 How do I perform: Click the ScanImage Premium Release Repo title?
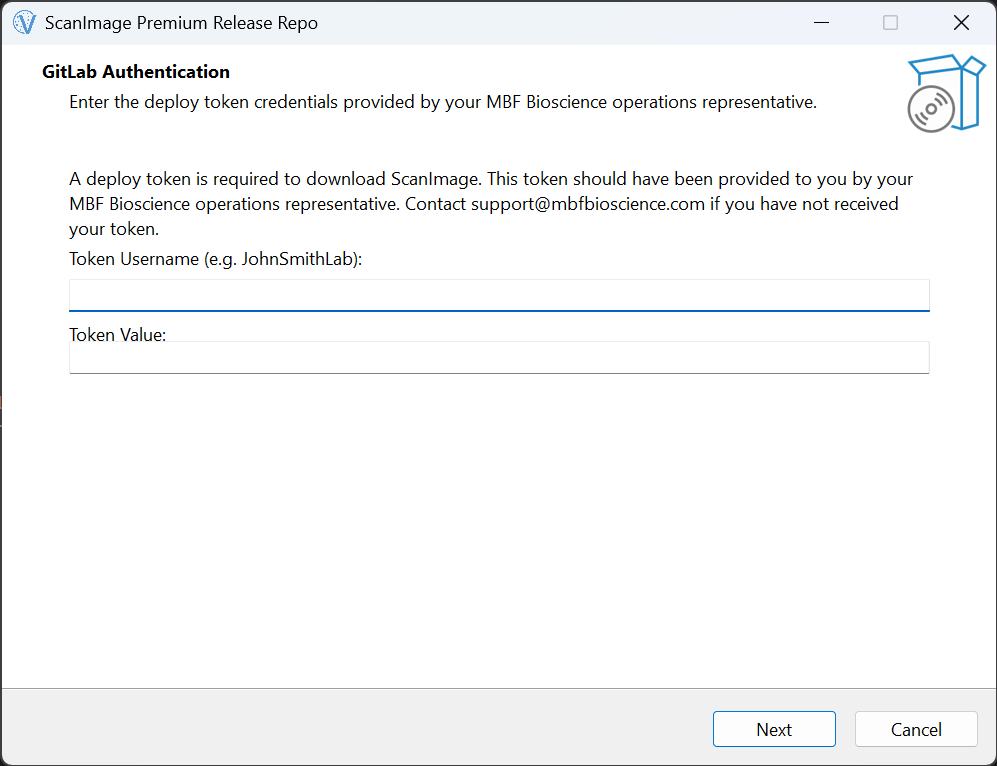tap(181, 23)
